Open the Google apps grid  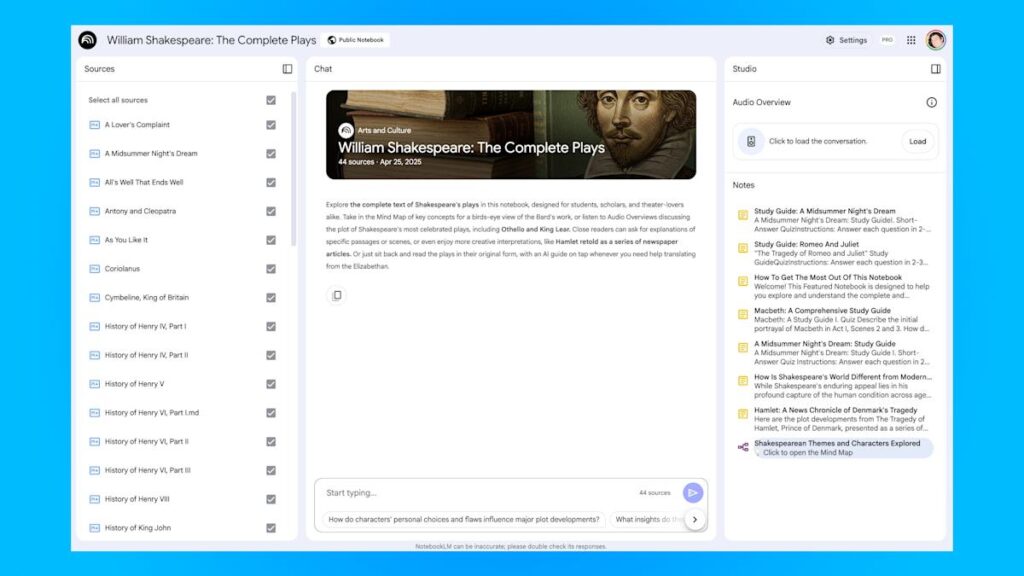click(911, 40)
